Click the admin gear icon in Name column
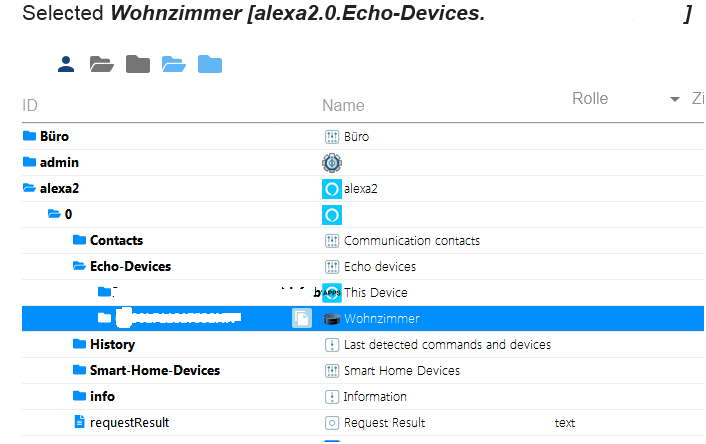Viewport: 706px width, 444px height. point(332,162)
